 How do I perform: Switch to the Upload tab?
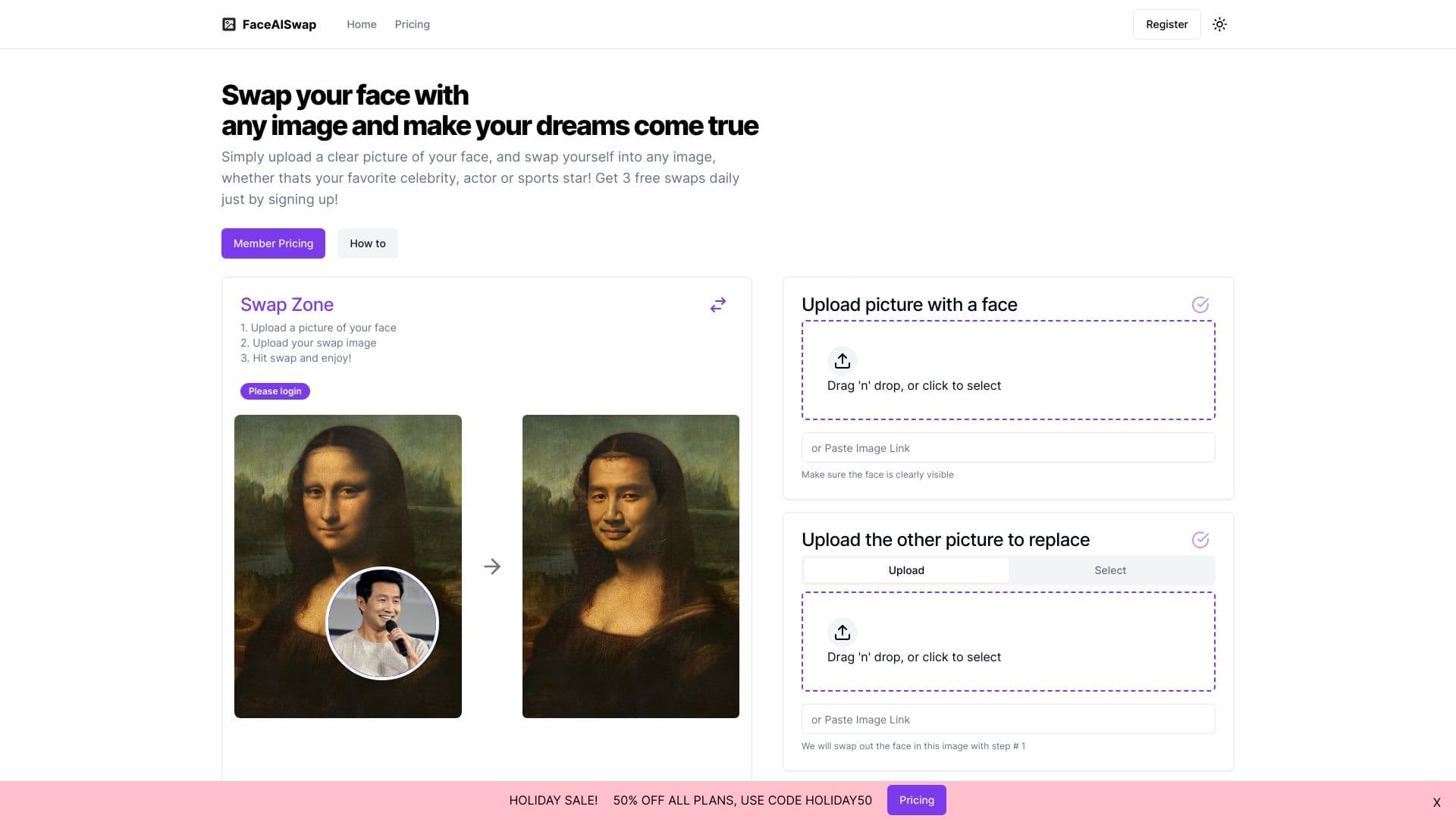(x=905, y=570)
